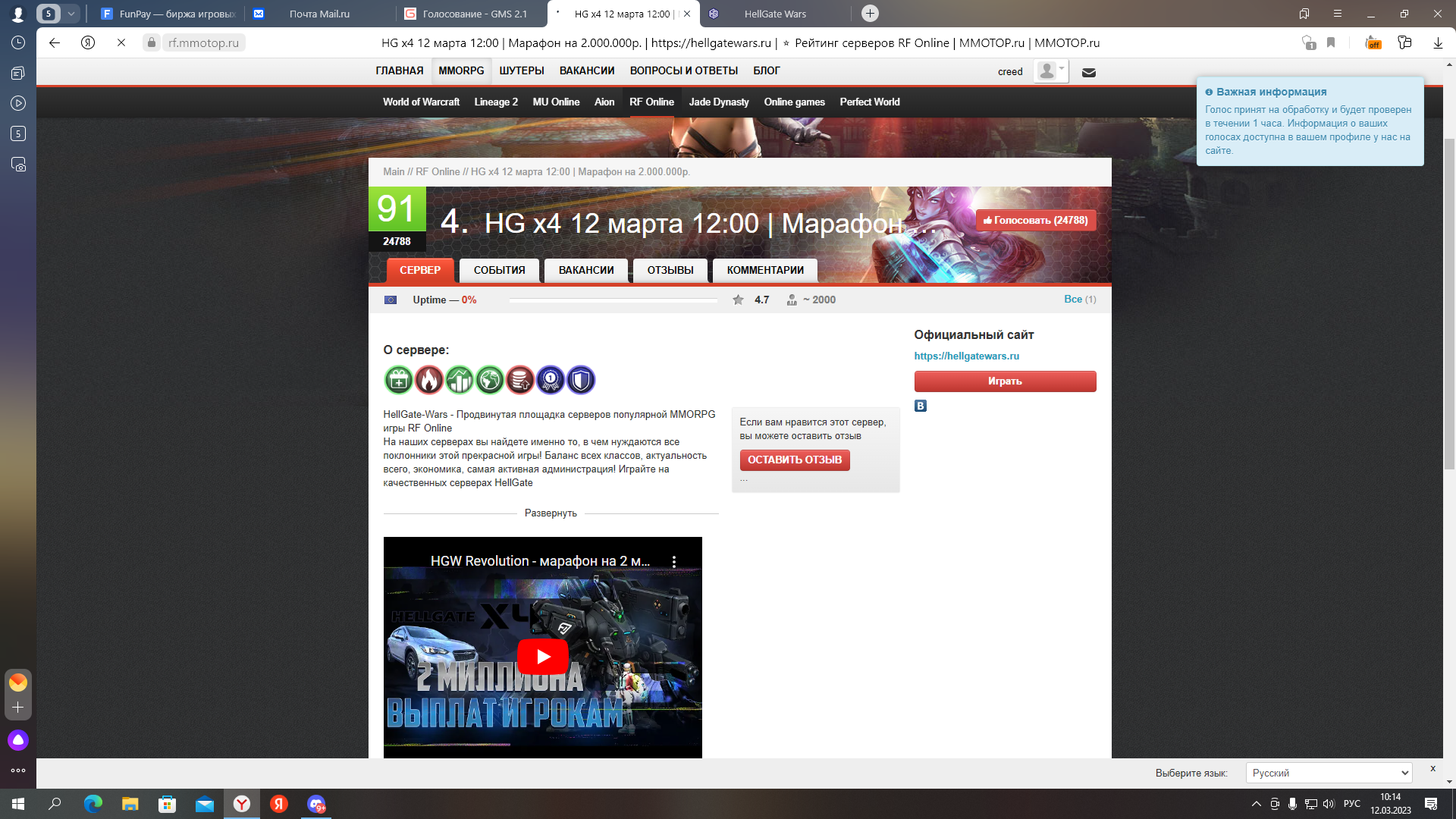Click the red flame feature badge
The width and height of the screenshot is (1456, 819).
click(x=429, y=380)
